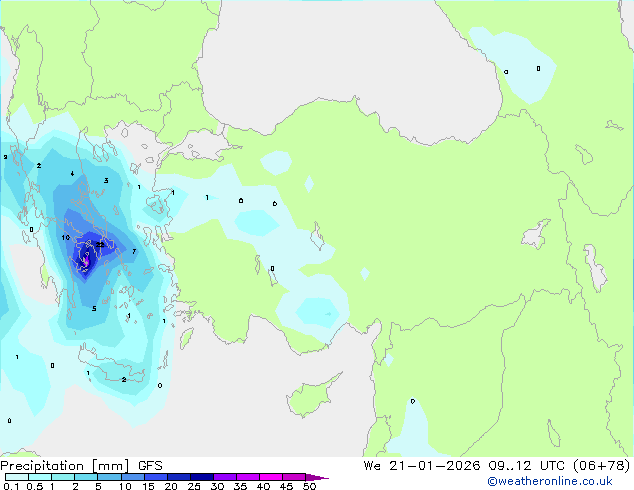Image resolution: width=634 pixels, height=490 pixels.
Task: Click the 25–30 mm dark navy legend box
Action: click(201, 477)
